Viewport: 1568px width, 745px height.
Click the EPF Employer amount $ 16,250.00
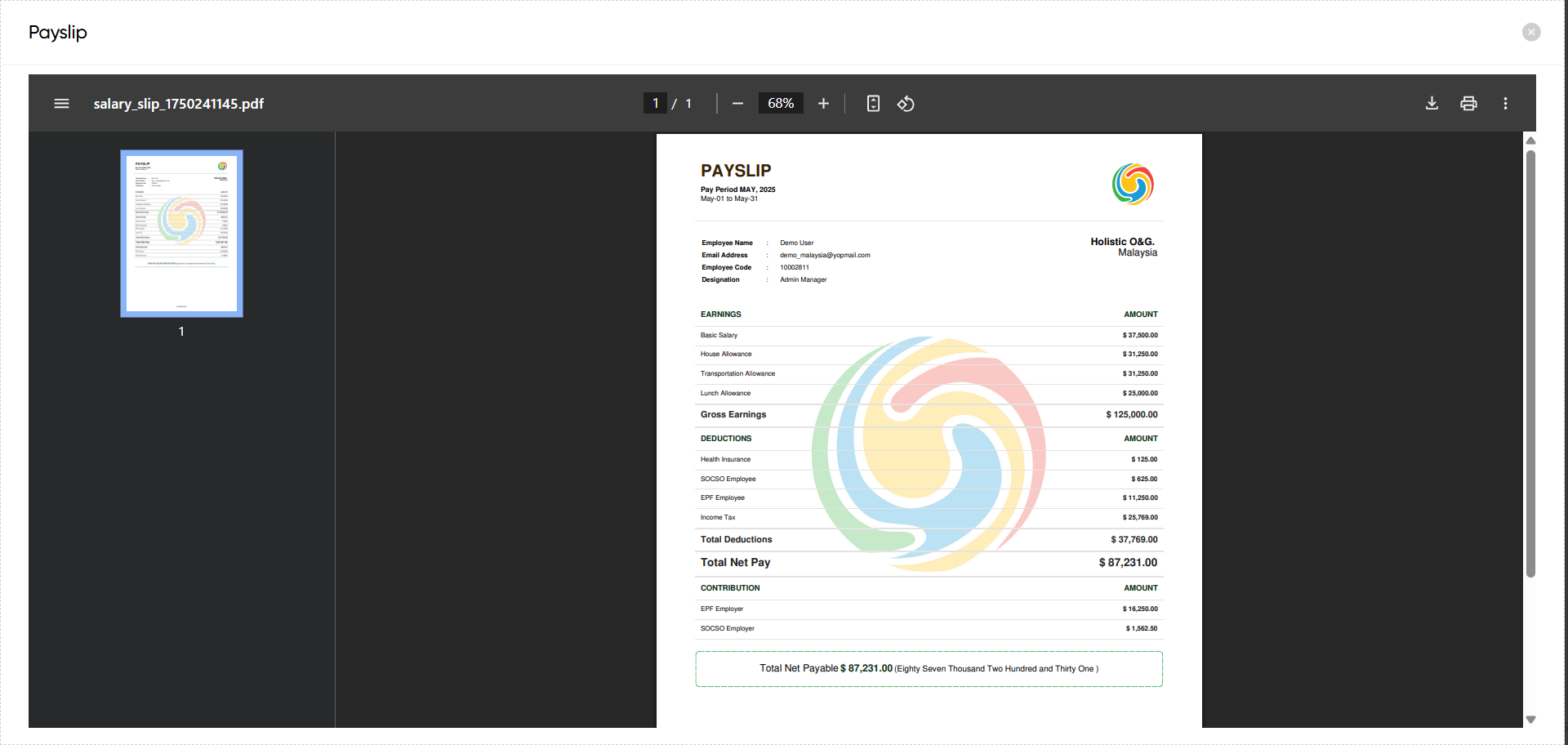pyautogui.click(x=1140, y=609)
